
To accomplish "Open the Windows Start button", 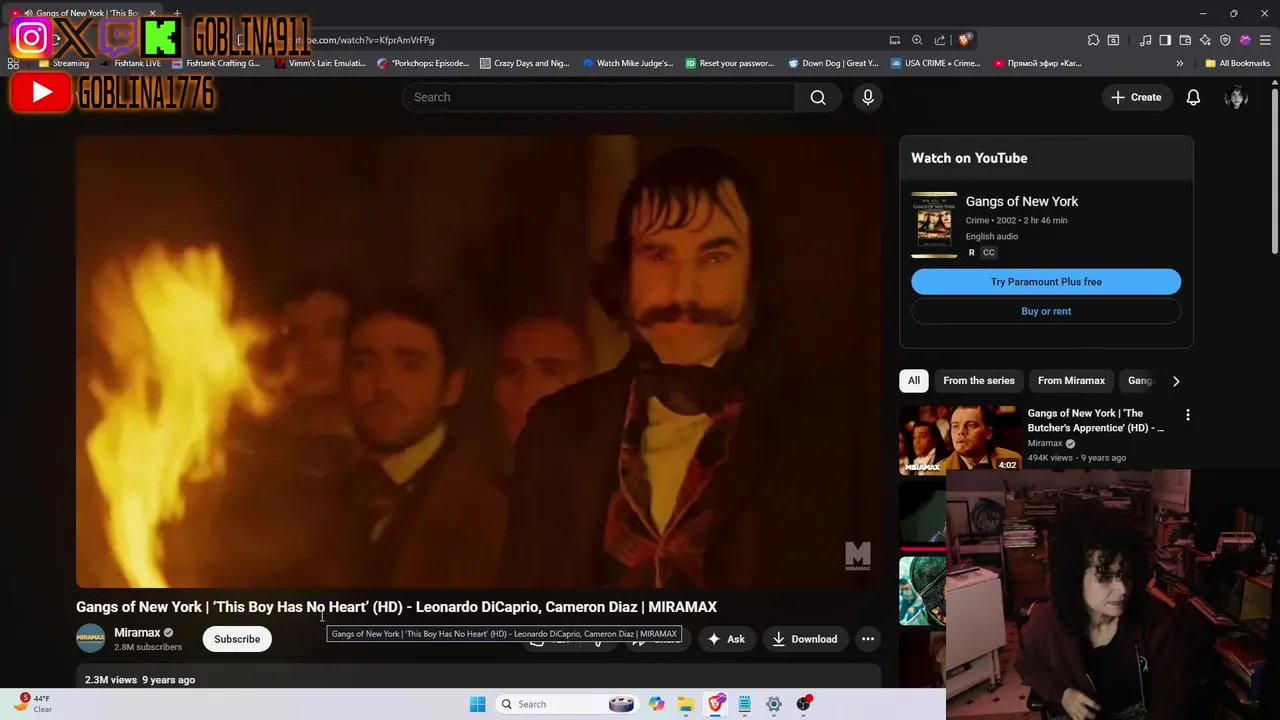I will tap(477, 704).
